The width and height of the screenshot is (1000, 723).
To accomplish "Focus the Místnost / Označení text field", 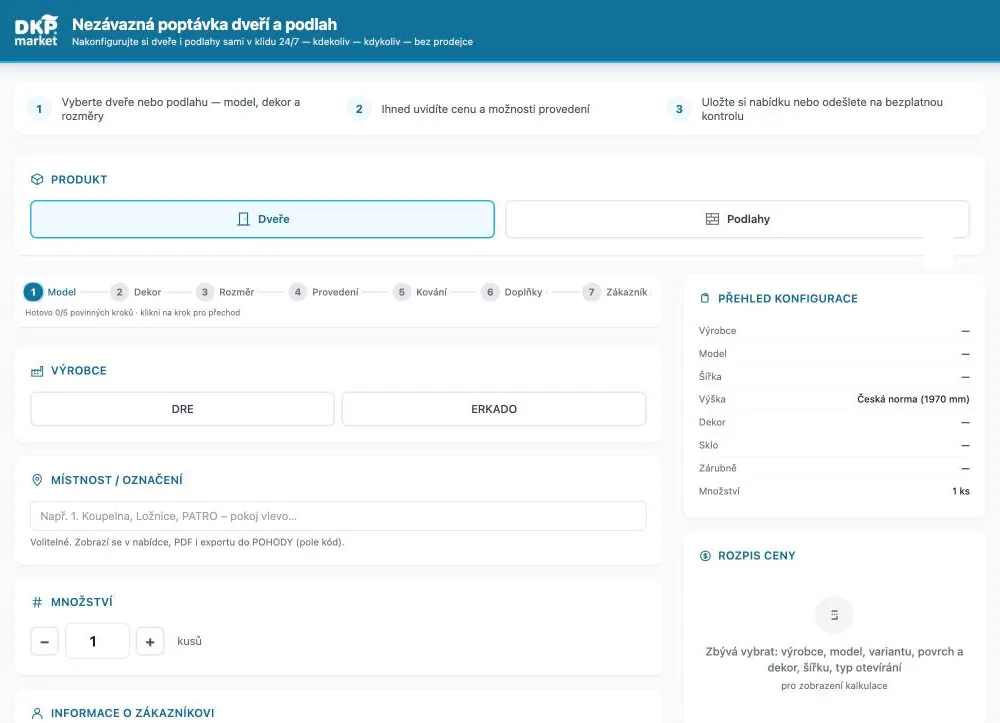I will coord(338,516).
